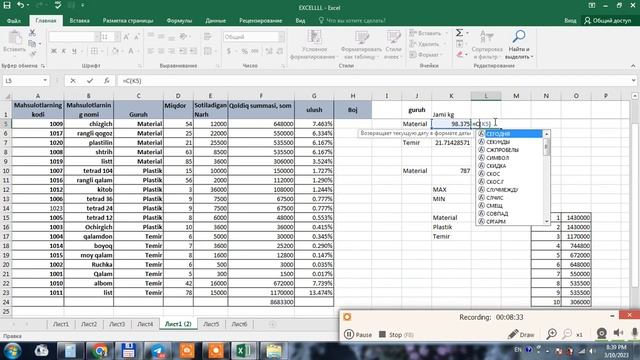Collapse the ribbon with chevron
Viewport: 640px width, 360px height.
coord(633,66)
